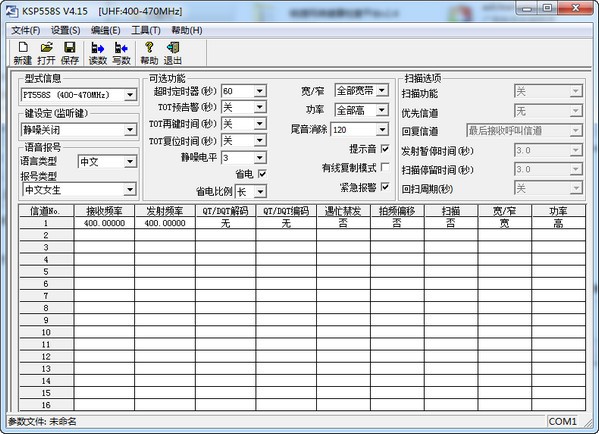Click the 新建 new file icon
Viewport: 599px width, 434px height.
(23, 53)
